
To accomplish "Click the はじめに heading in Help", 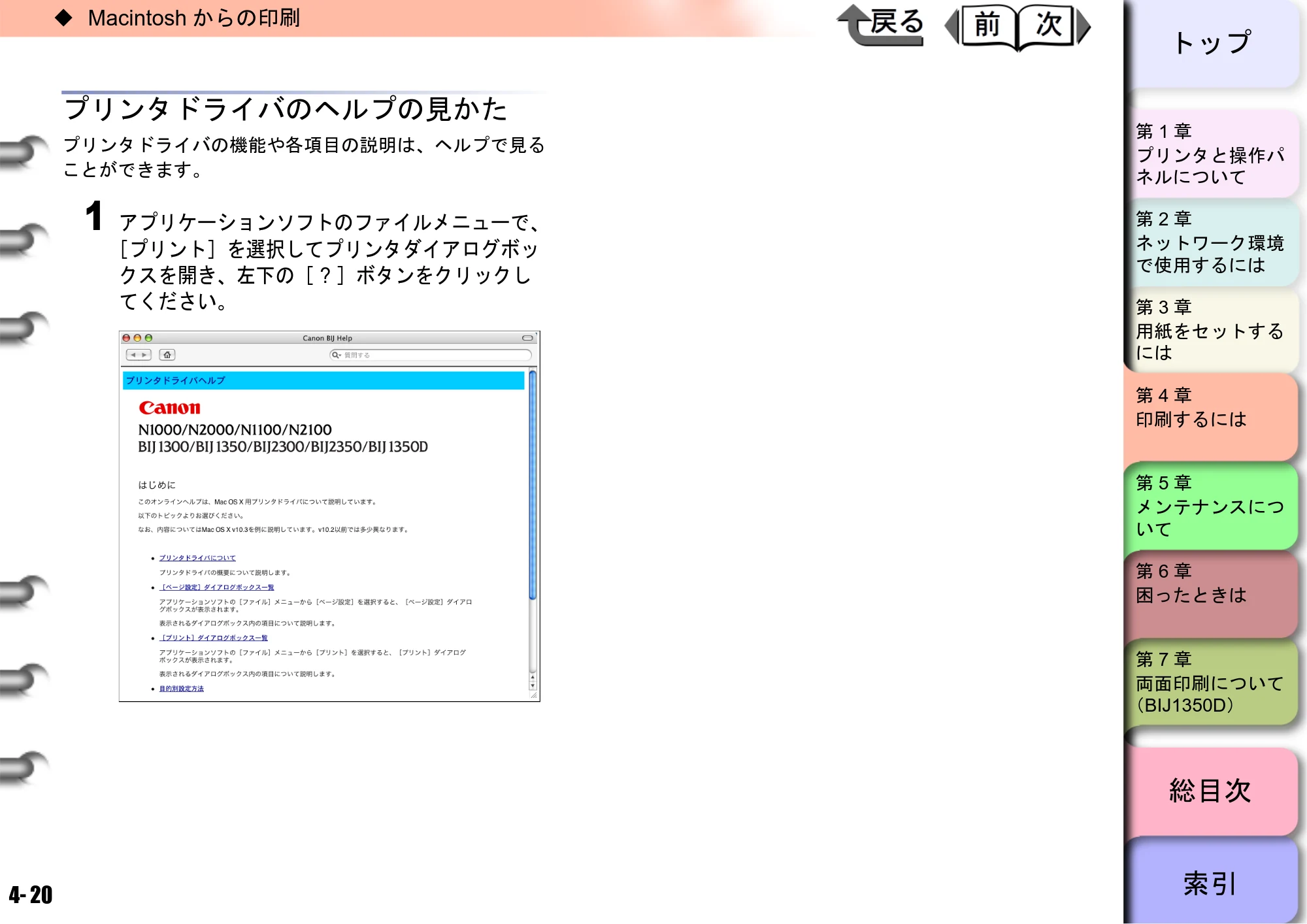I will coord(157,485).
